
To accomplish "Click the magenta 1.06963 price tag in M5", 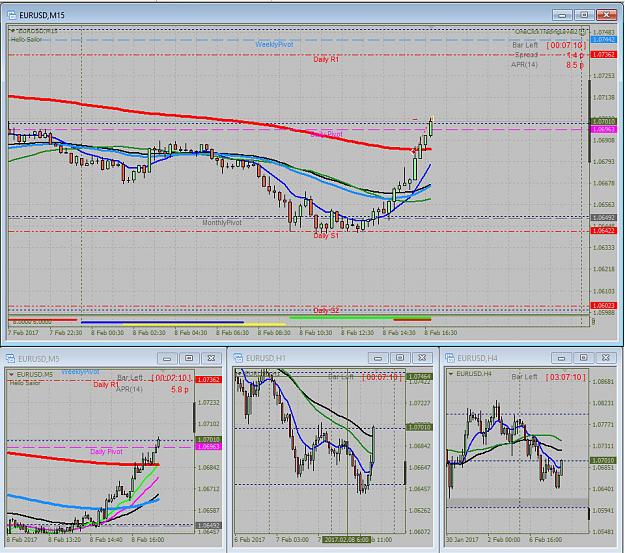I will point(209,447).
